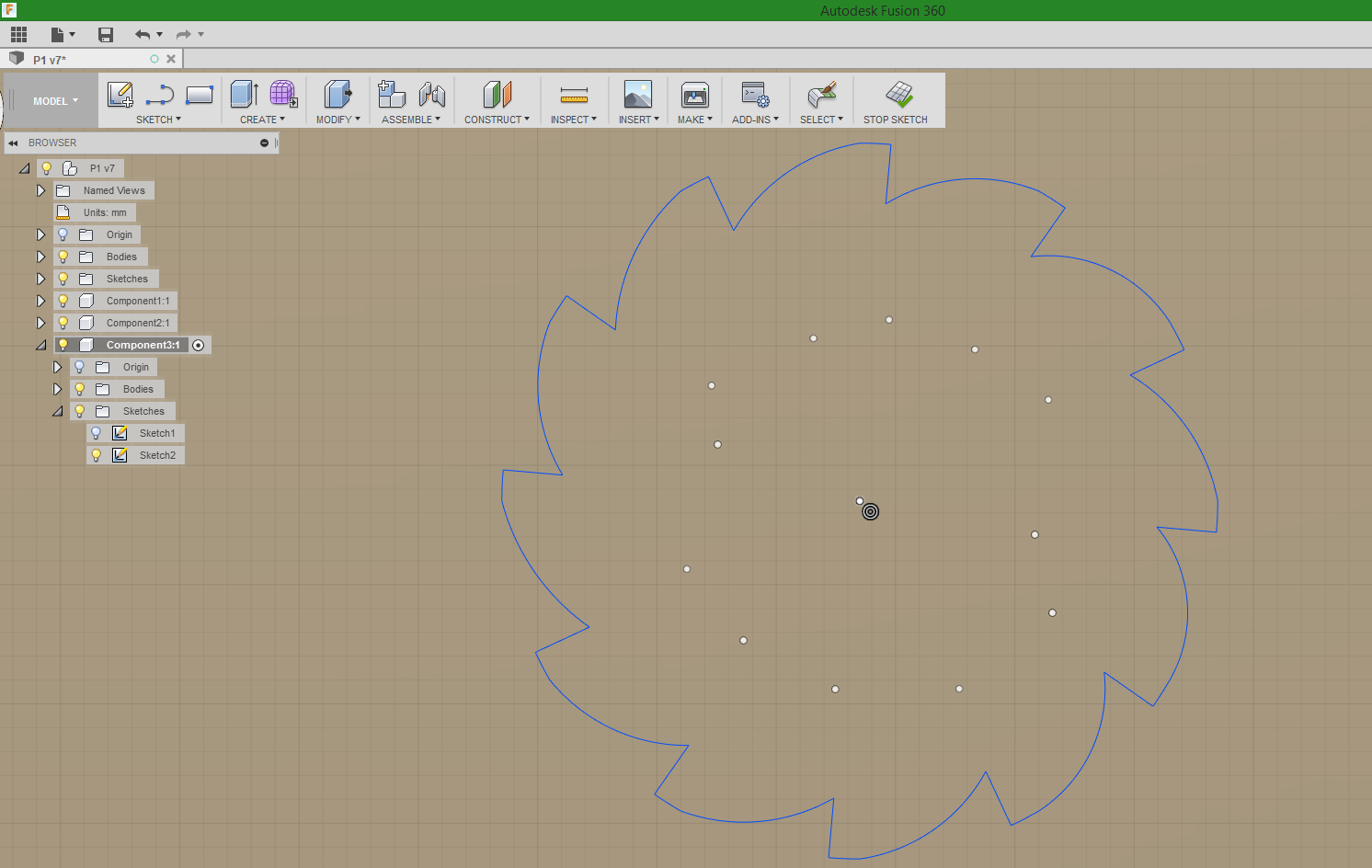Image resolution: width=1372 pixels, height=868 pixels.
Task: Undo the last action
Action: click(x=143, y=35)
